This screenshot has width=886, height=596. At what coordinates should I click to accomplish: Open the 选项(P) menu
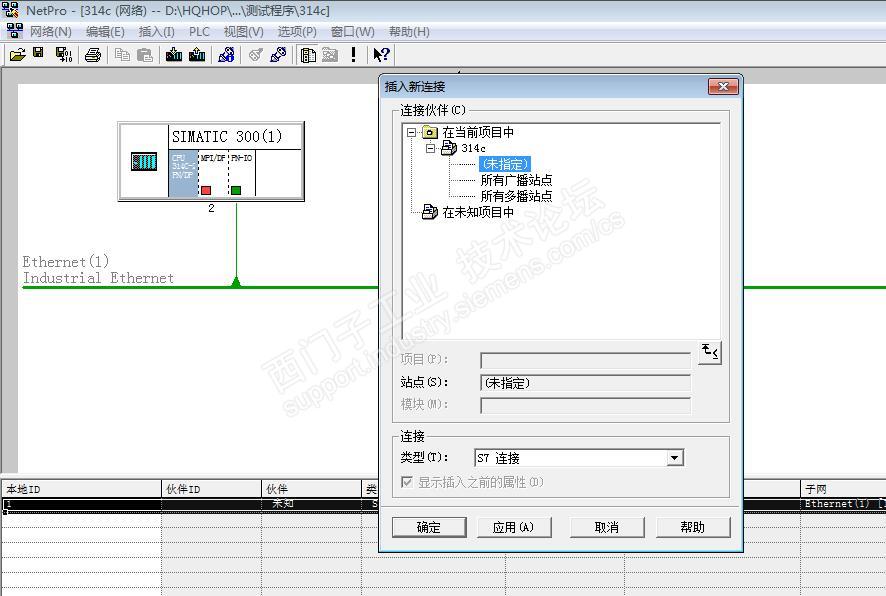(x=297, y=32)
